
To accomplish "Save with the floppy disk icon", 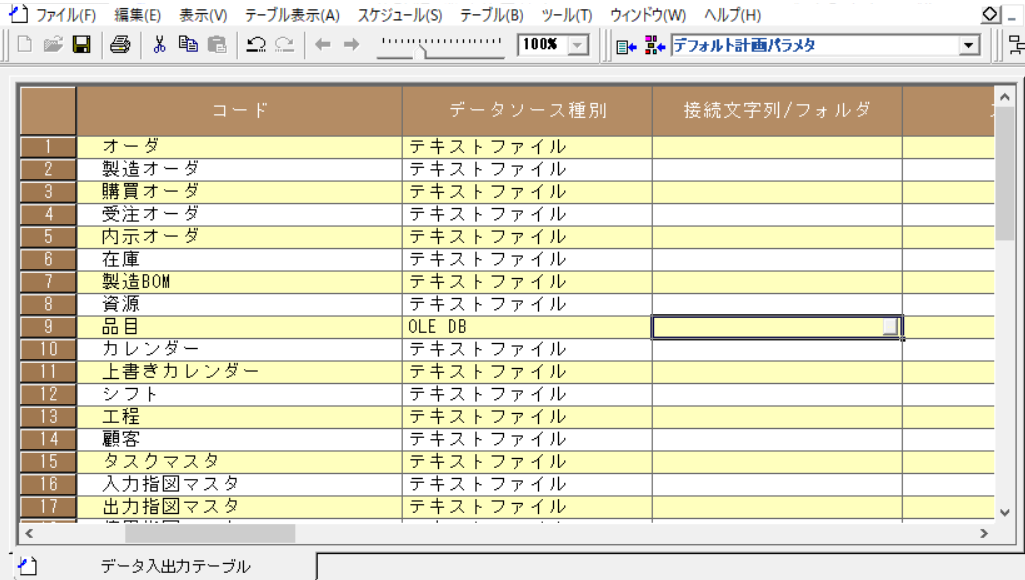I will (x=82, y=44).
